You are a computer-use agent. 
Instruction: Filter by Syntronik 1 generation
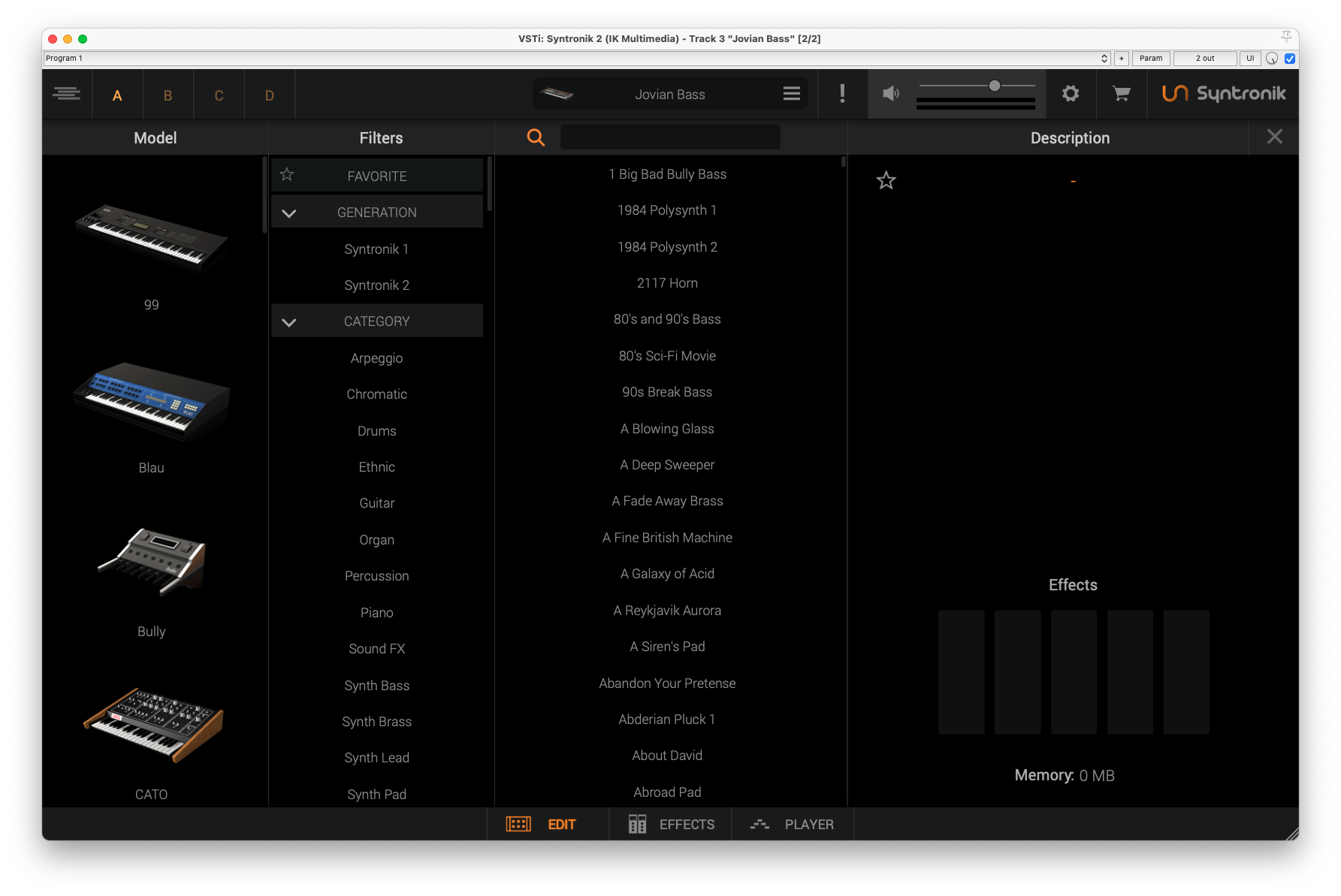point(376,249)
